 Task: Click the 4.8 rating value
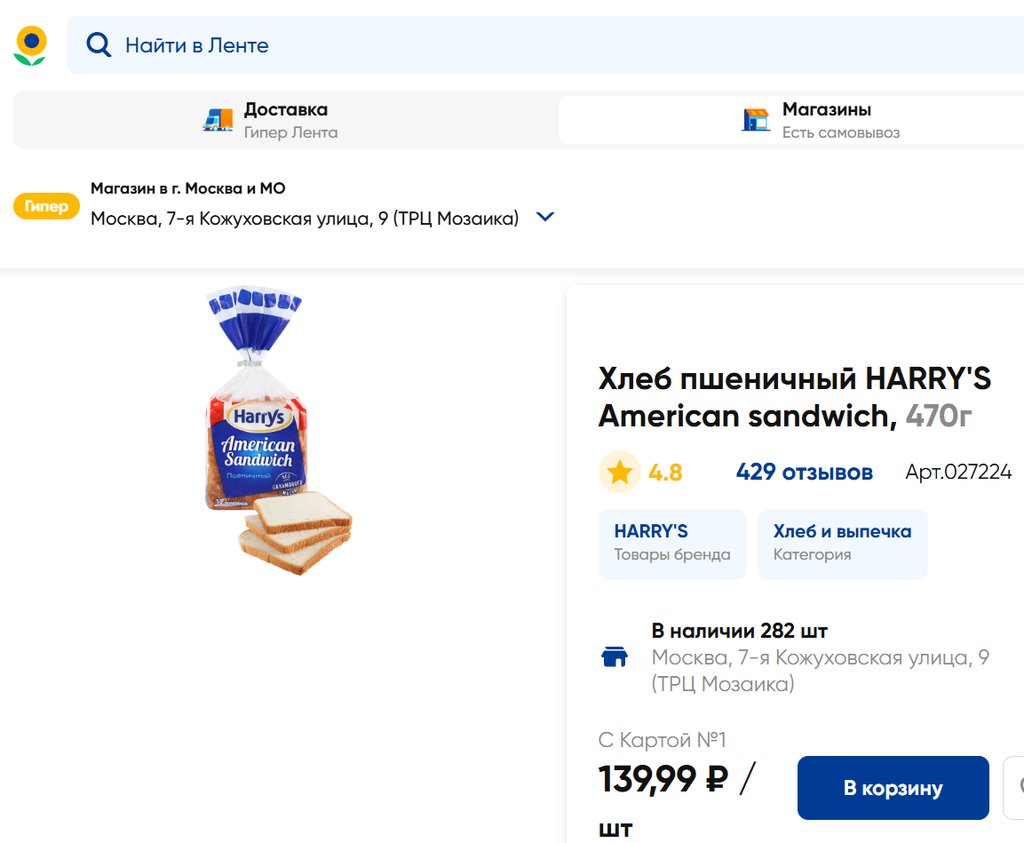click(x=665, y=472)
